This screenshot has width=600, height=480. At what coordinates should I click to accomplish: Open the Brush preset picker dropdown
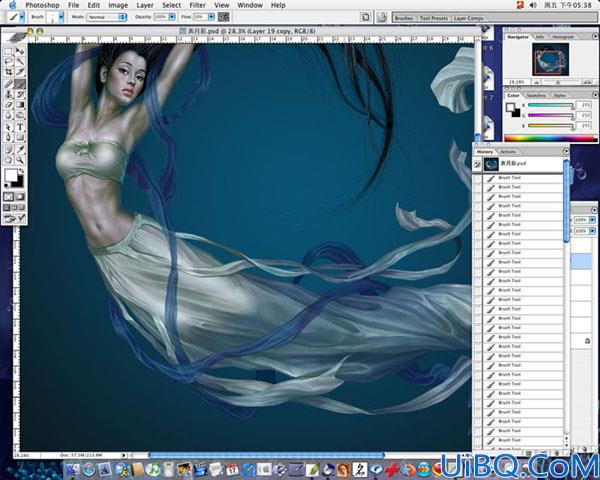pos(61,17)
